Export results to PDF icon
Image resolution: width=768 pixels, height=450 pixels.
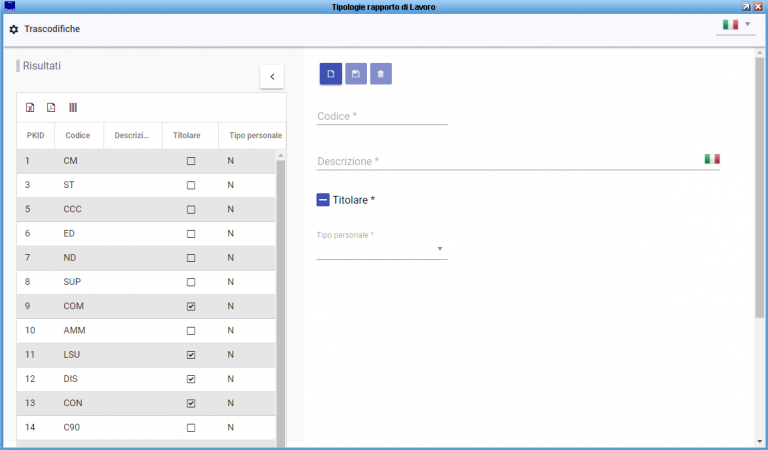[51, 108]
